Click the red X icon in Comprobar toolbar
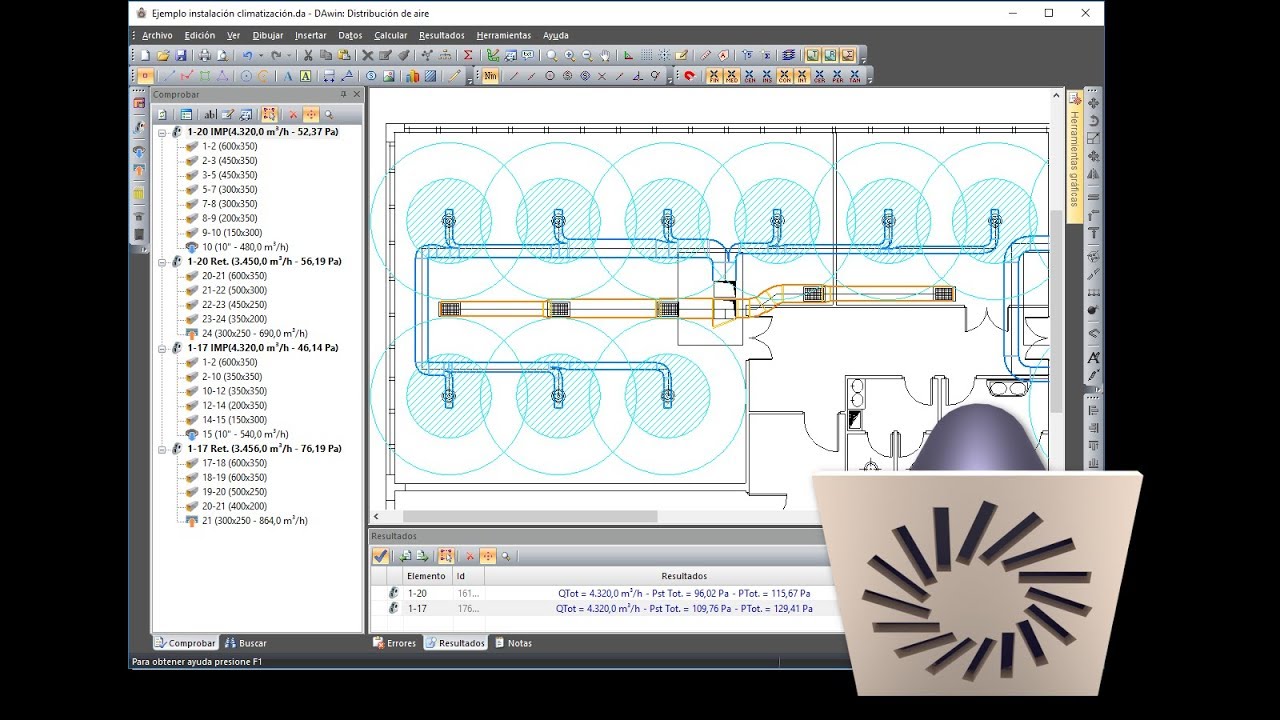Viewport: 1280px width, 720px height. click(293, 115)
